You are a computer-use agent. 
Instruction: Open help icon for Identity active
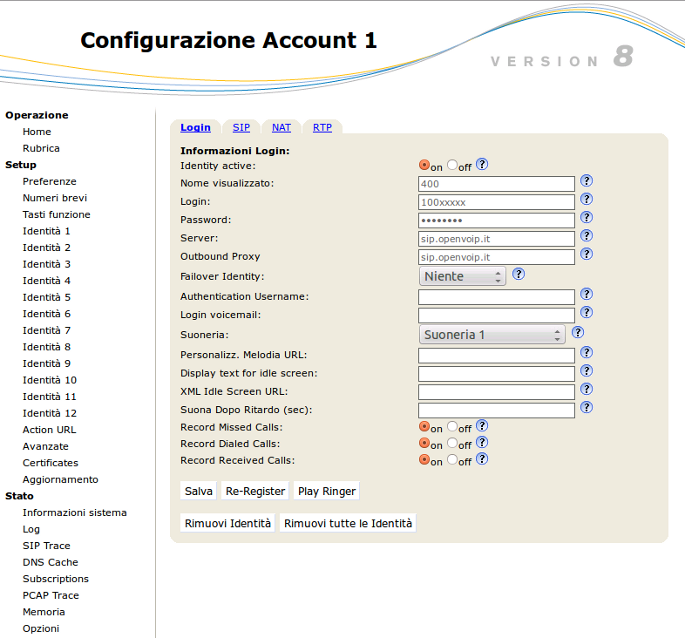[482, 164]
